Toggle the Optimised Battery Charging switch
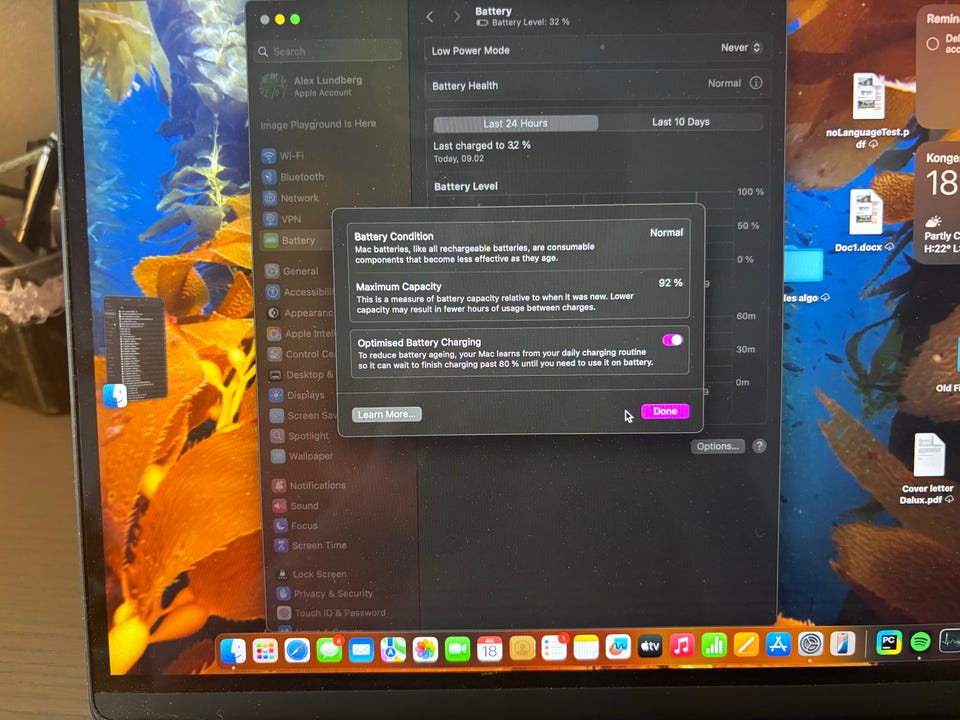 (672, 340)
